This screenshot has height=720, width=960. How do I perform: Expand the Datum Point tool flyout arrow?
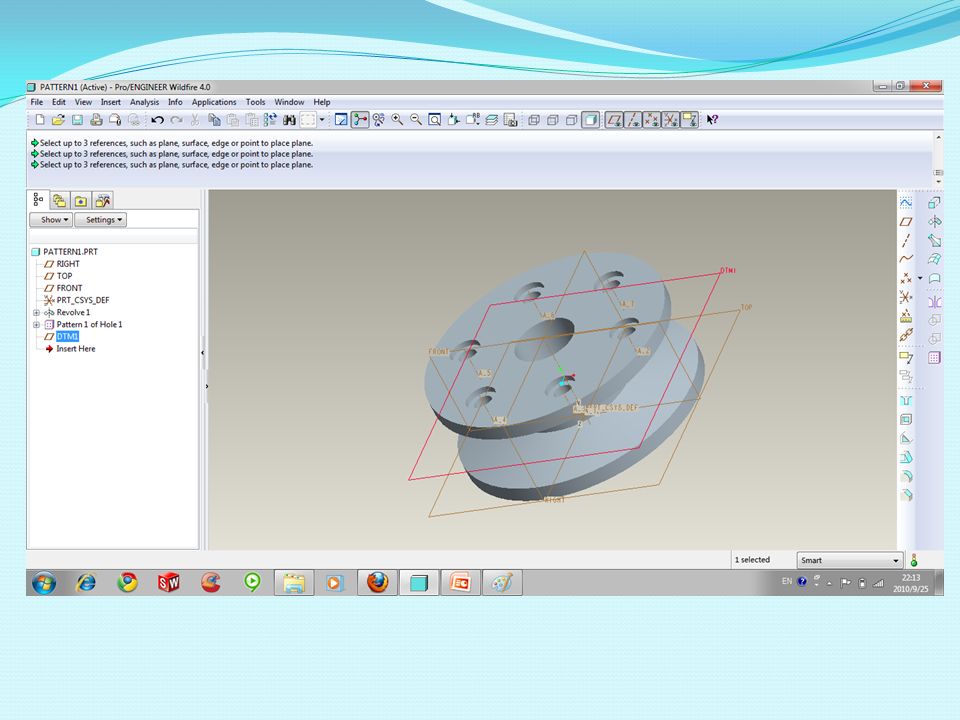[x=920, y=279]
